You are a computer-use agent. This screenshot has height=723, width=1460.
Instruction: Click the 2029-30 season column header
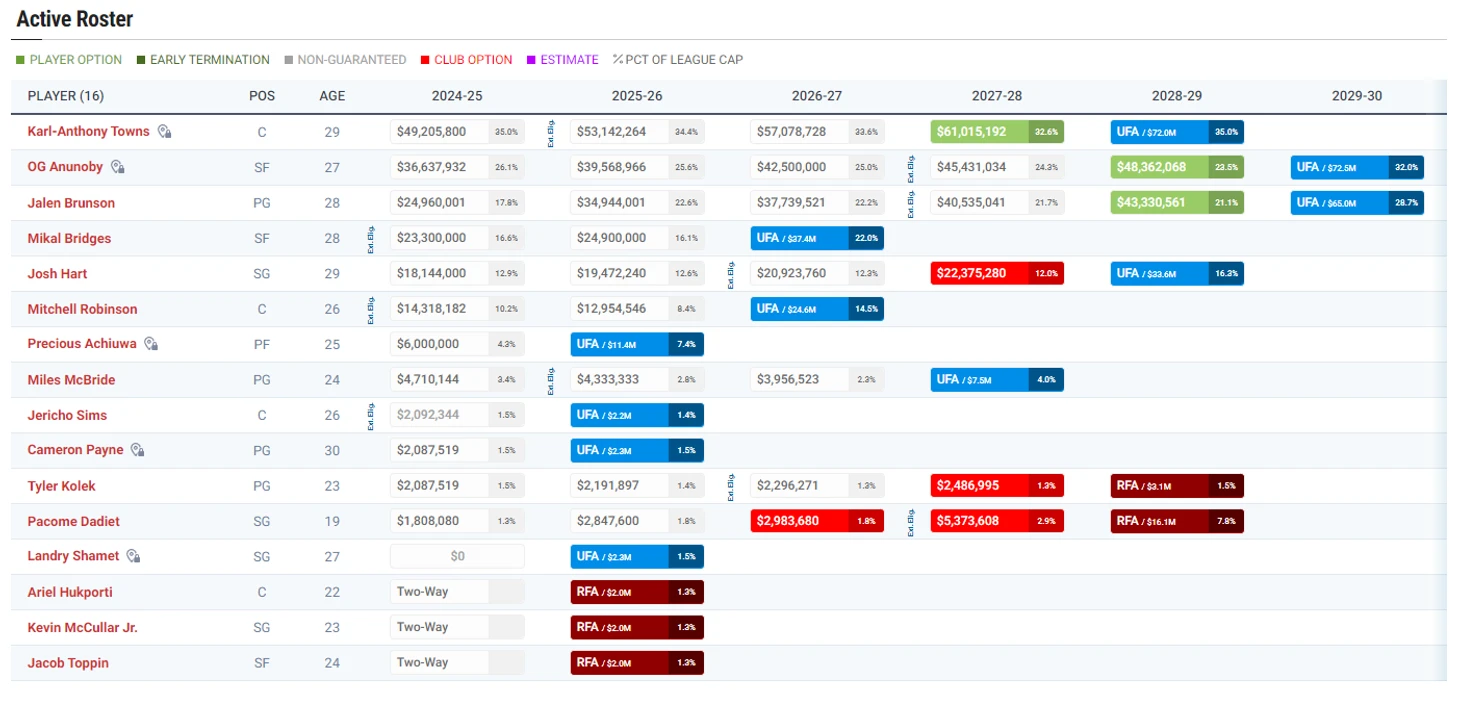[x=1357, y=96]
